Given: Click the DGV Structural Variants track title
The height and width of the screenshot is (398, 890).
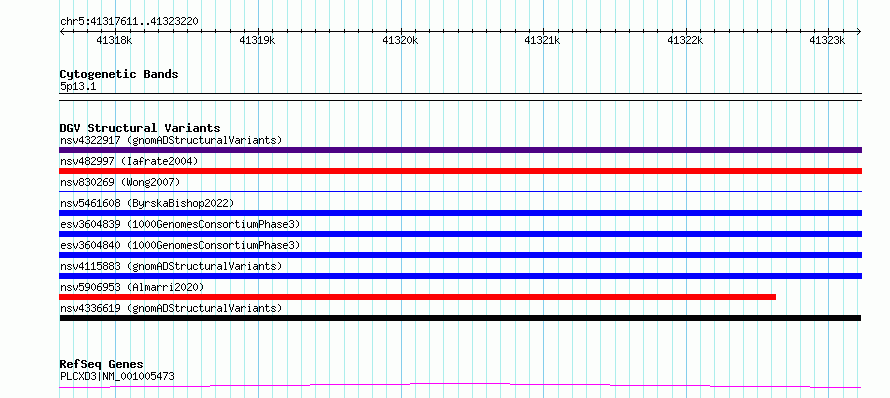Looking at the screenshot, I should click(x=140, y=128).
